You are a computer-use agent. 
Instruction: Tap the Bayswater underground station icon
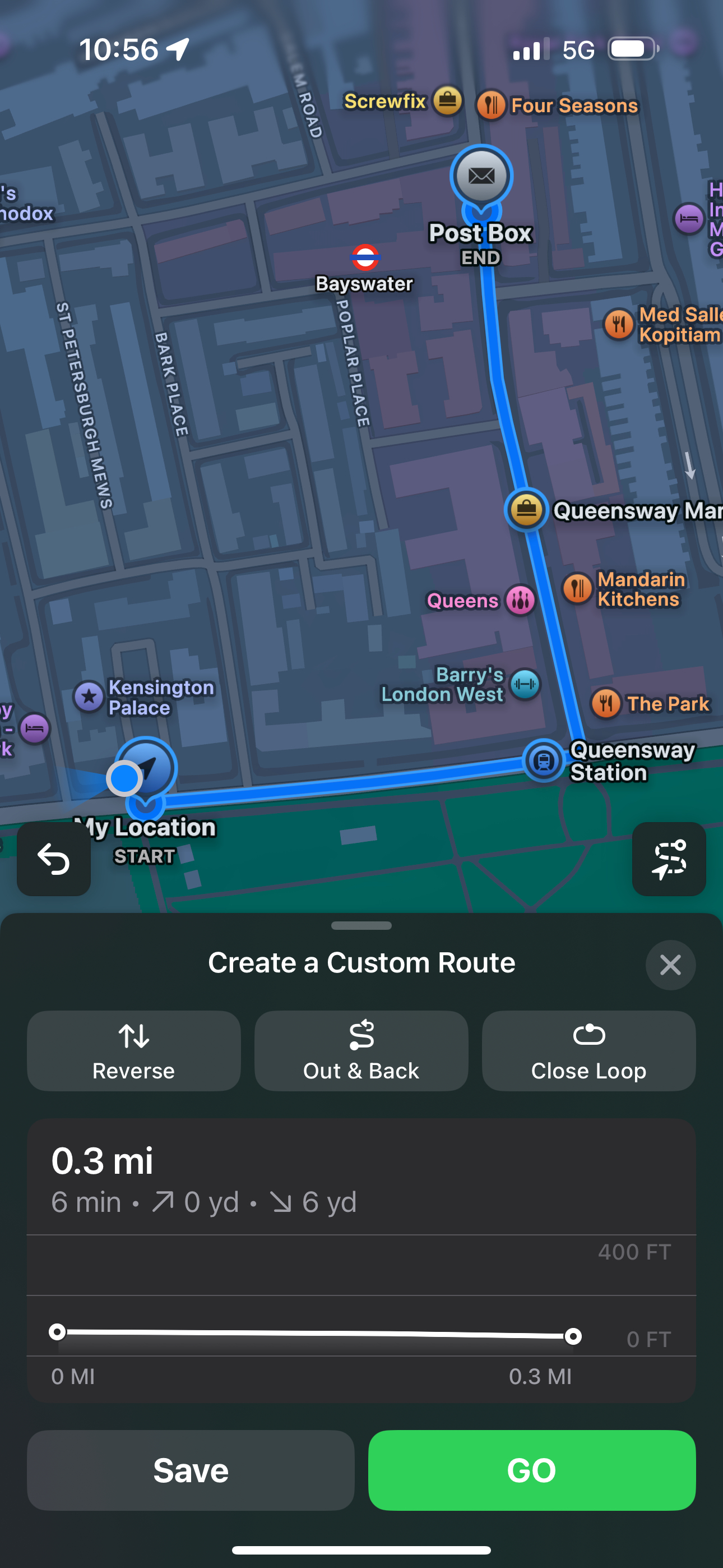(x=365, y=257)
